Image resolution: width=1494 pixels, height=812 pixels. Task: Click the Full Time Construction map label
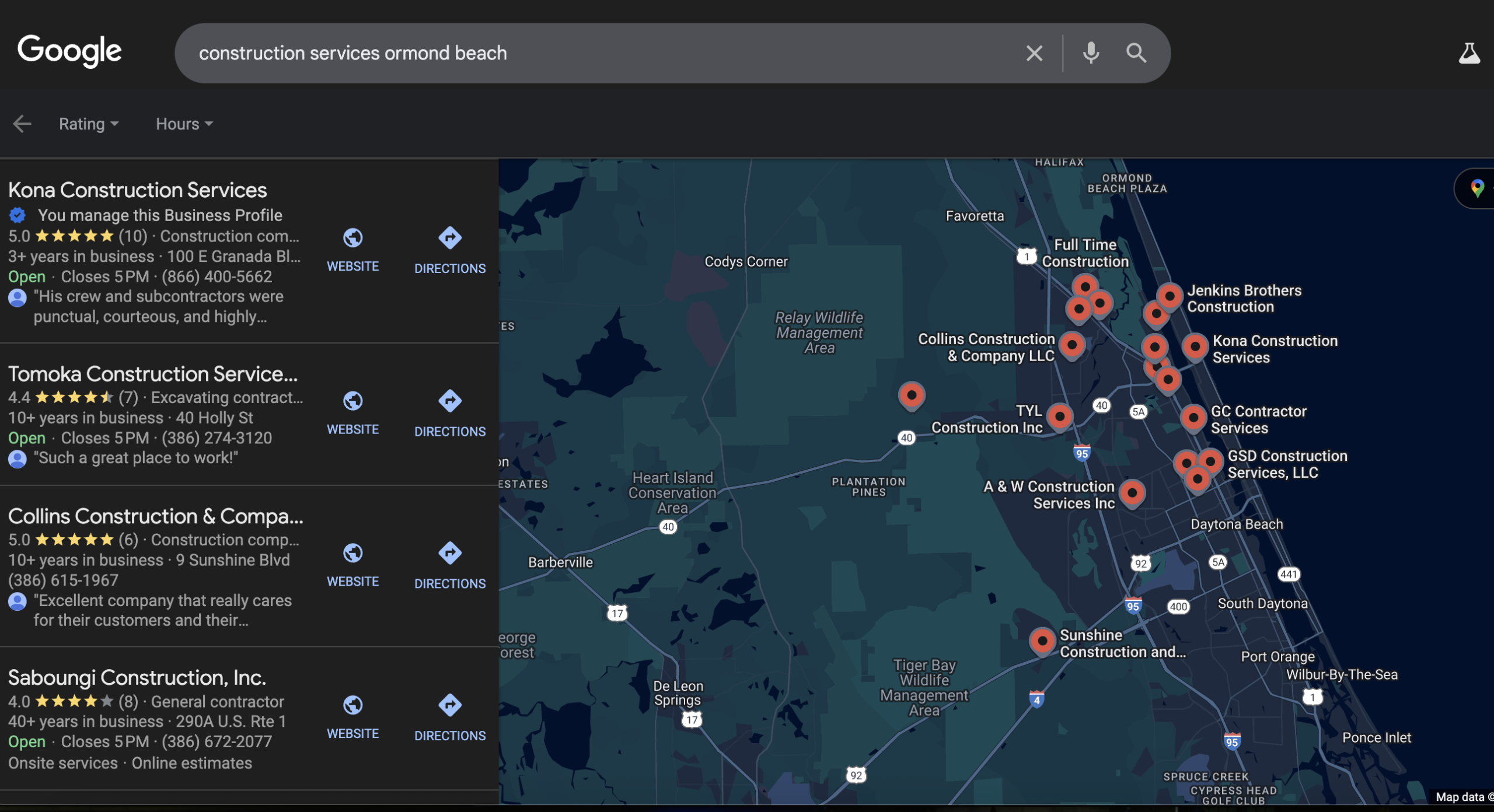[x=1085, y=253]
